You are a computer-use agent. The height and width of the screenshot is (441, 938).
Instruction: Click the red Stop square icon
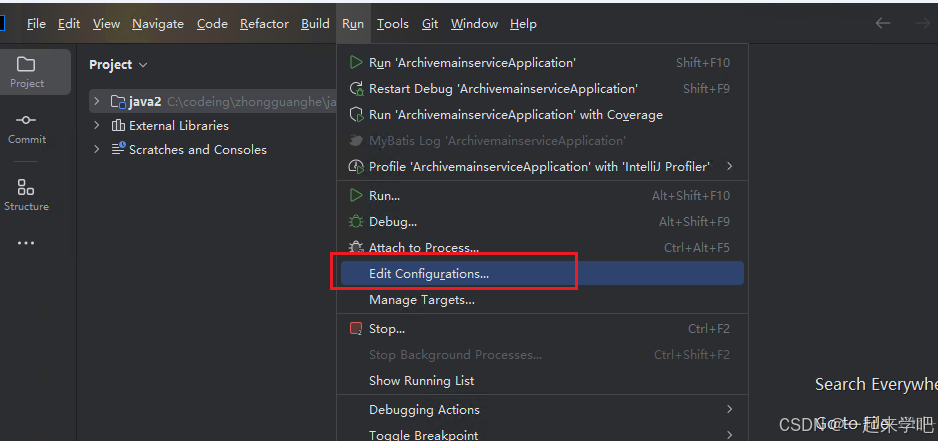click(356, 329)
